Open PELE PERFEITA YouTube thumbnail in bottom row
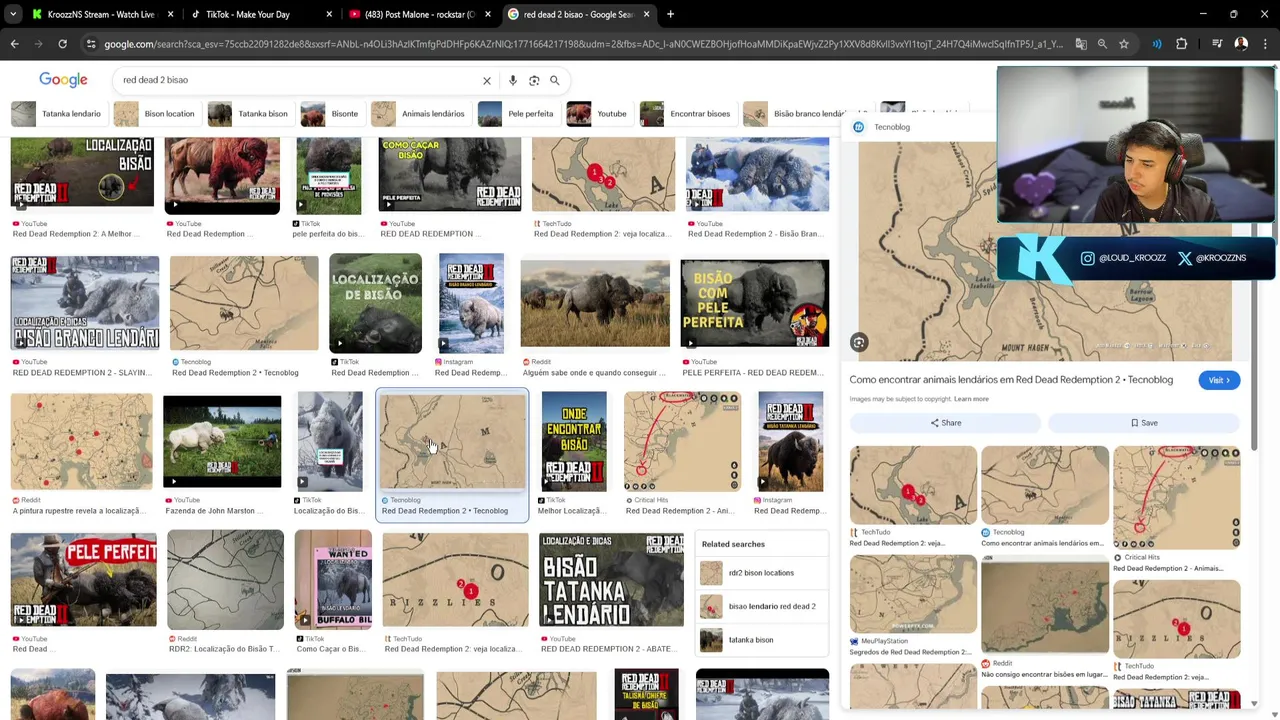This screenshot has height=720, width=1280. coord(84,580)
